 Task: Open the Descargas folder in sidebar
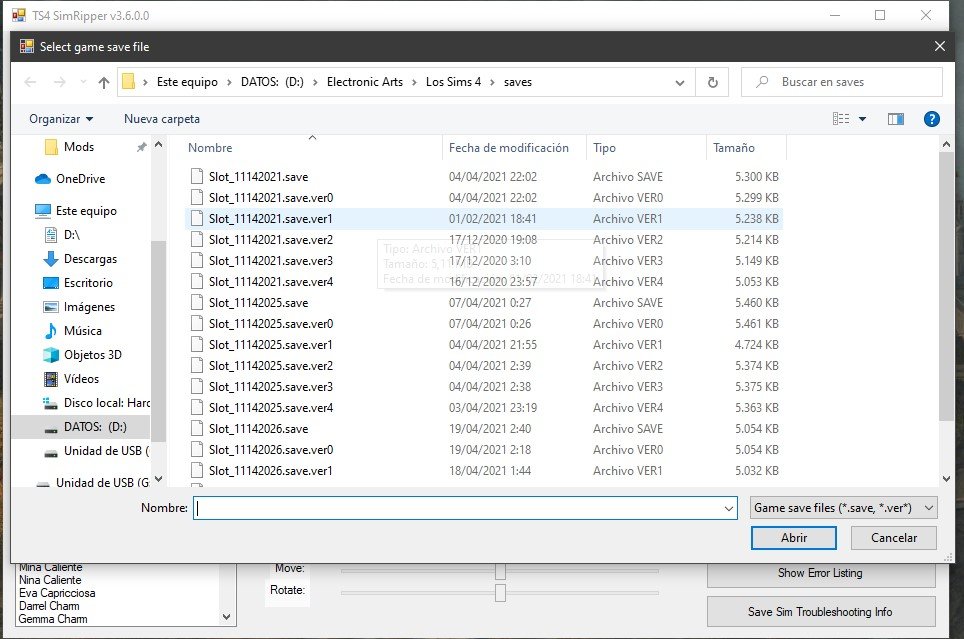coord(90,259)
